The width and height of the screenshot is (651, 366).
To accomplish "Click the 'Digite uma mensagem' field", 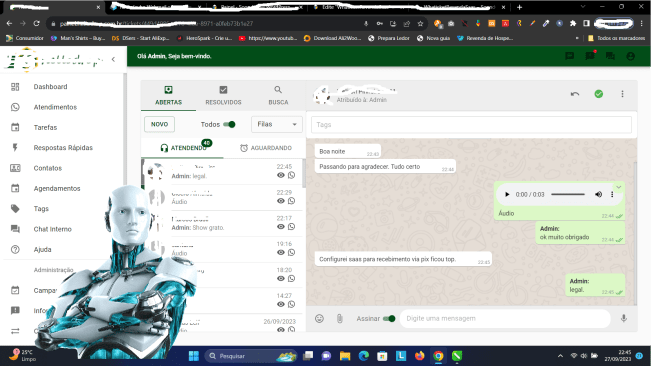I will [x=505, y=318].
